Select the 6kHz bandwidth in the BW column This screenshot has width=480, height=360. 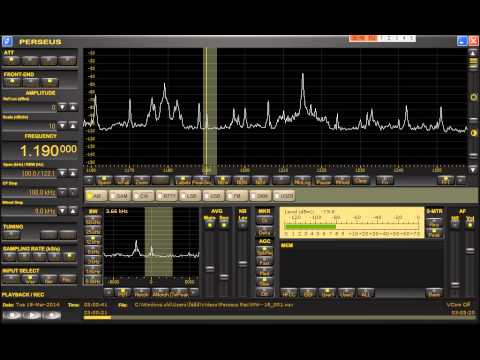click(x=93, y=251)
